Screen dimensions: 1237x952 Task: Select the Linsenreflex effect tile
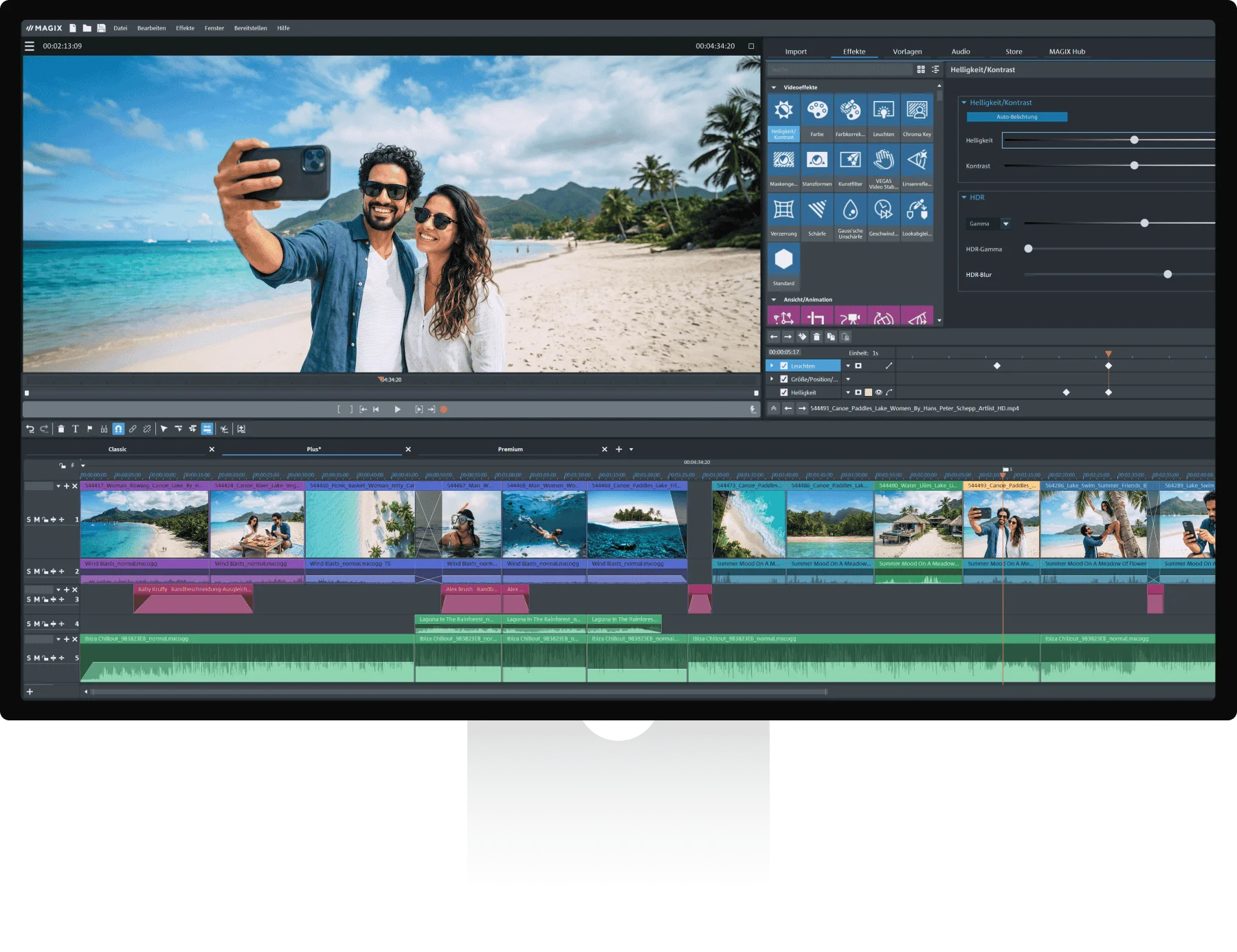(x=917, y=167)
